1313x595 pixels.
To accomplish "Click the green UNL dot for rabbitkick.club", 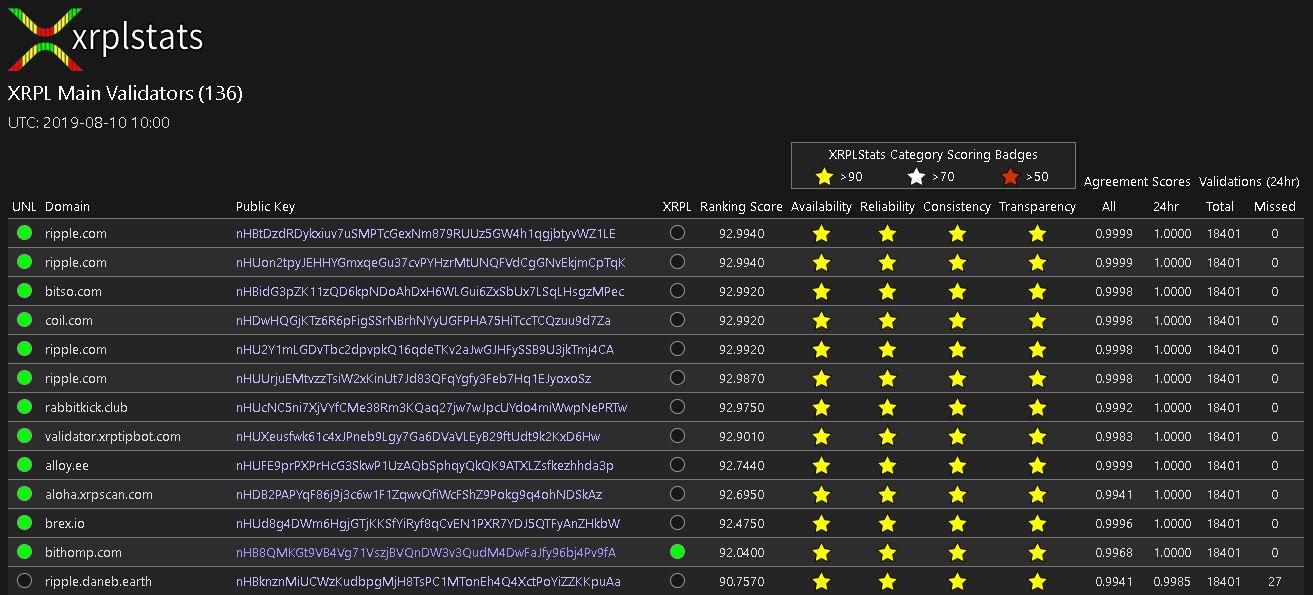I will (x=24, y=407).
